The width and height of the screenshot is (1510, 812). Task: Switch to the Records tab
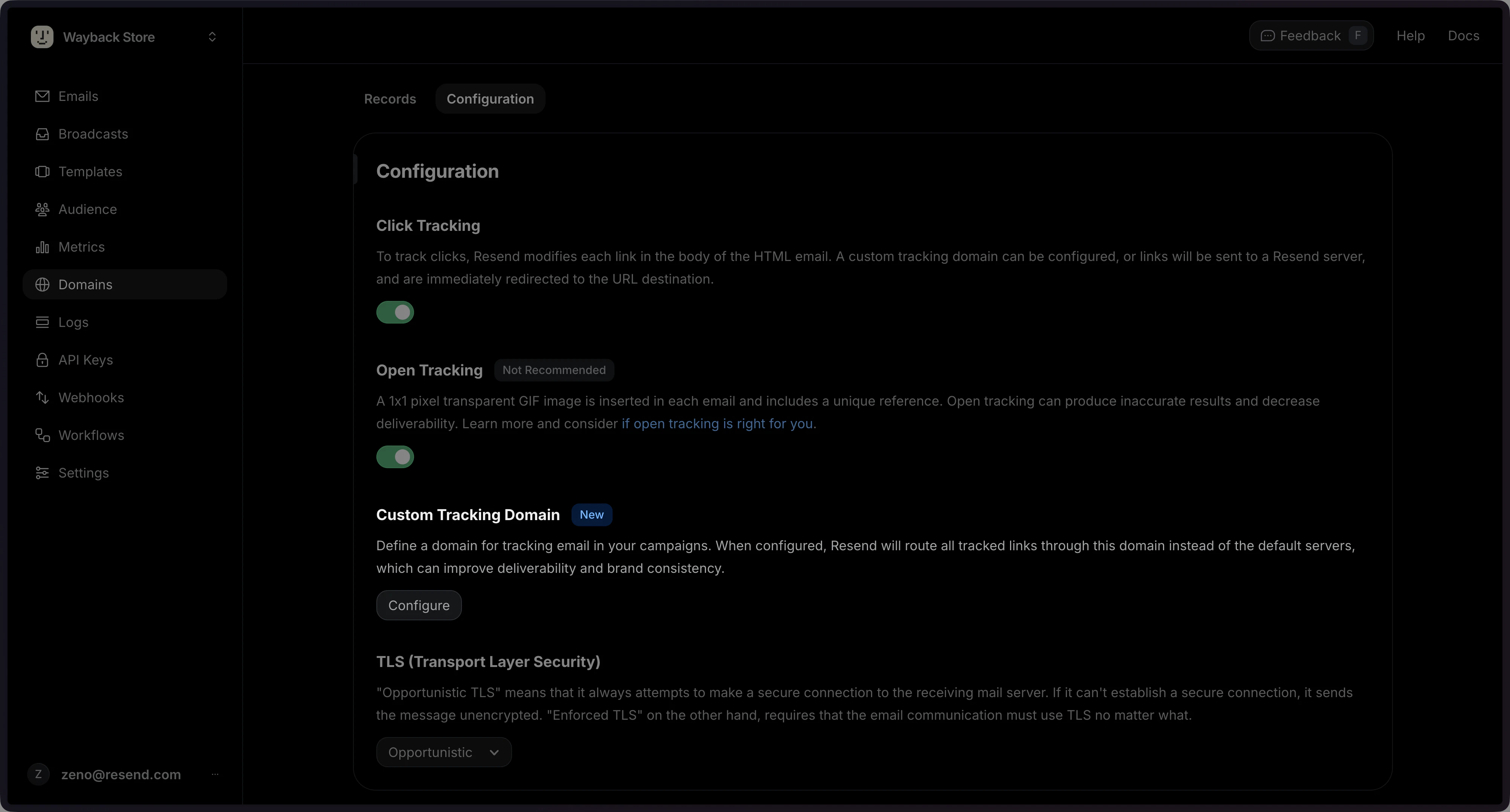[390, 99]
